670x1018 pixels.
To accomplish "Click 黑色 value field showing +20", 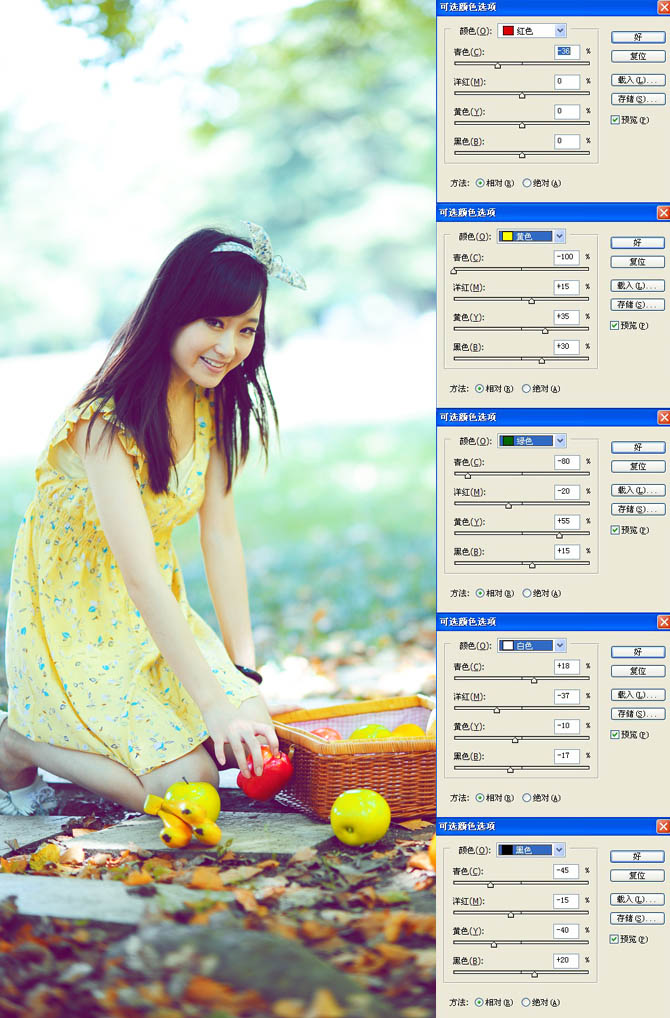I will pyautogui.click(x=567, y=960).
